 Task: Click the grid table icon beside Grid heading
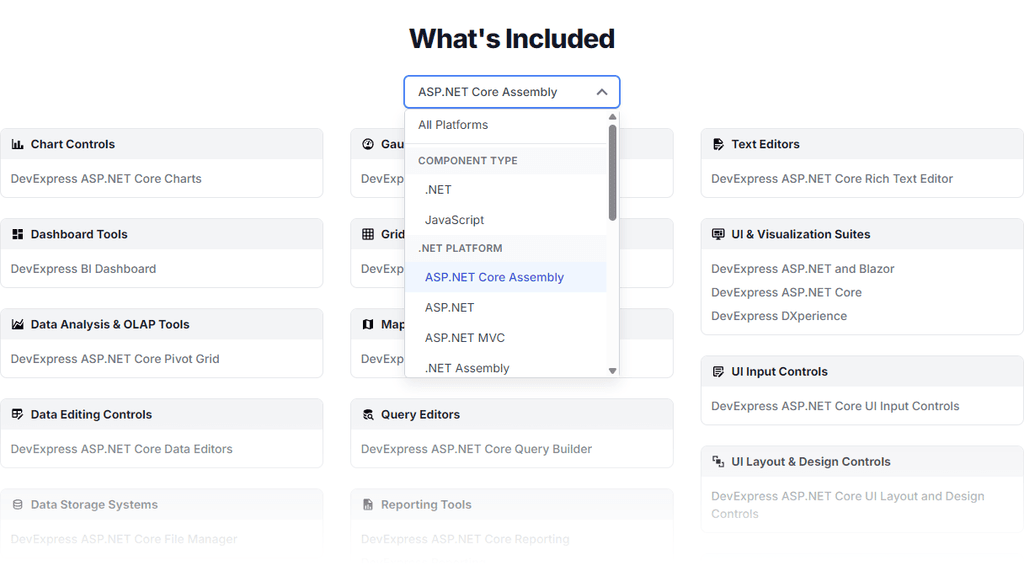[x=368, y=234]
